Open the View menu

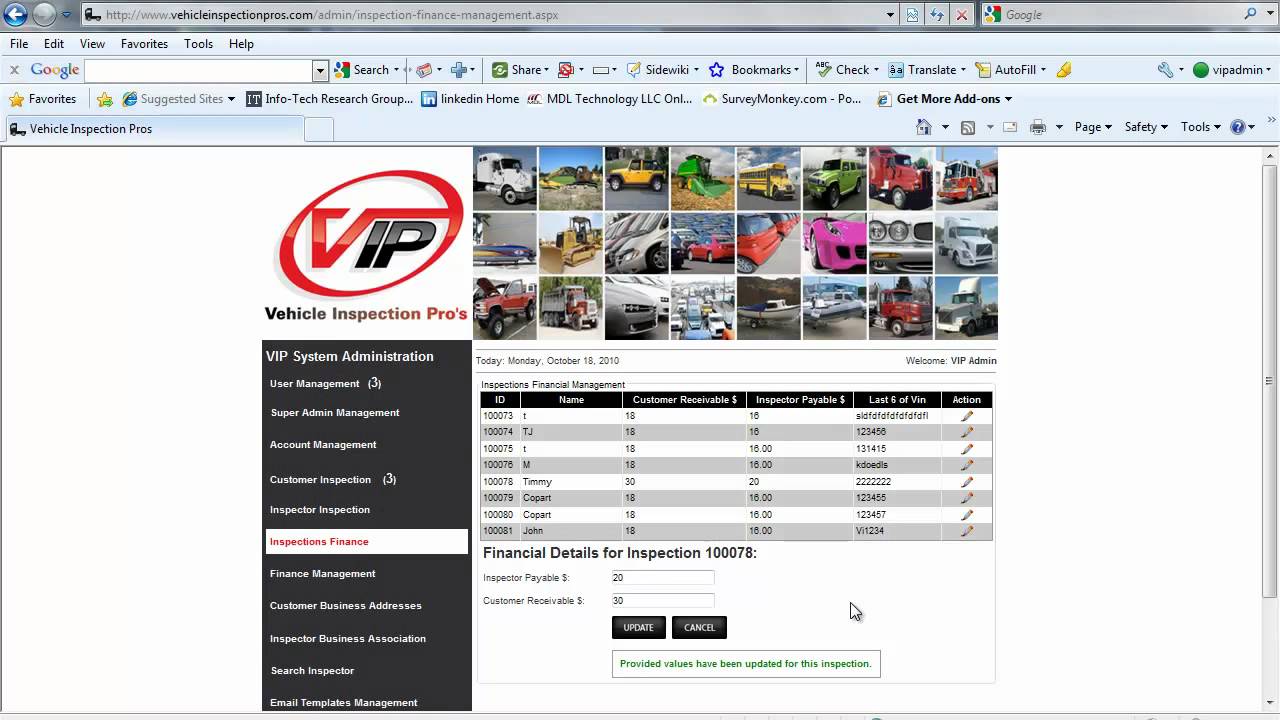tap(92, 44)
